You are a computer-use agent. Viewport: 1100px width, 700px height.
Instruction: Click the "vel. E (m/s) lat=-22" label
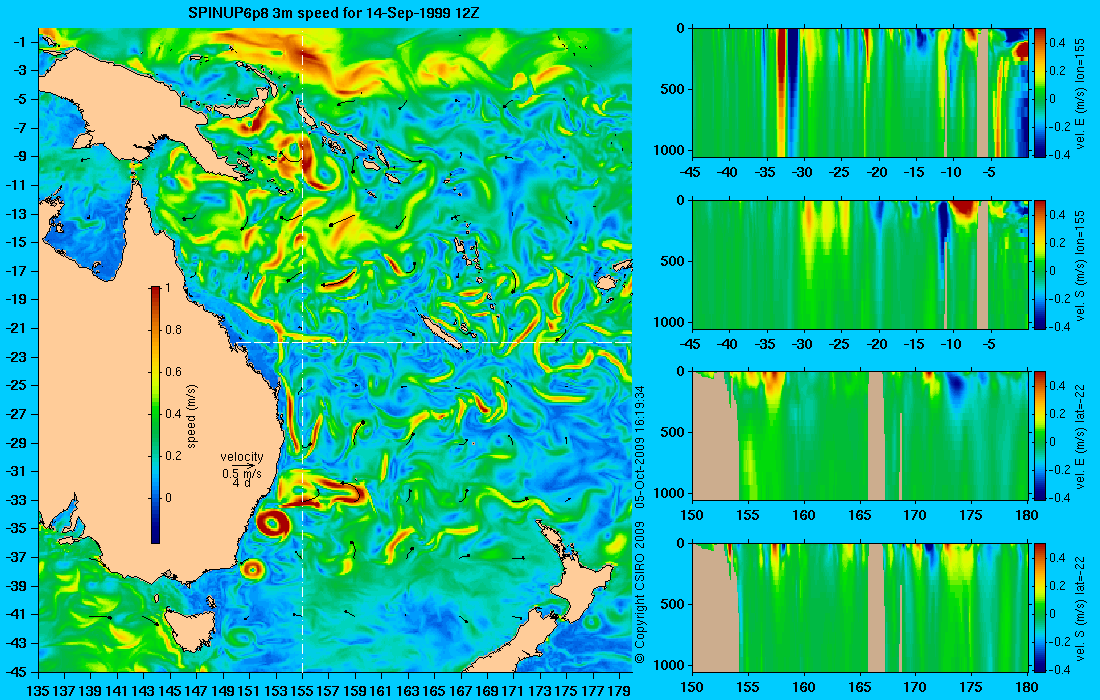[x=1081, y=438]
